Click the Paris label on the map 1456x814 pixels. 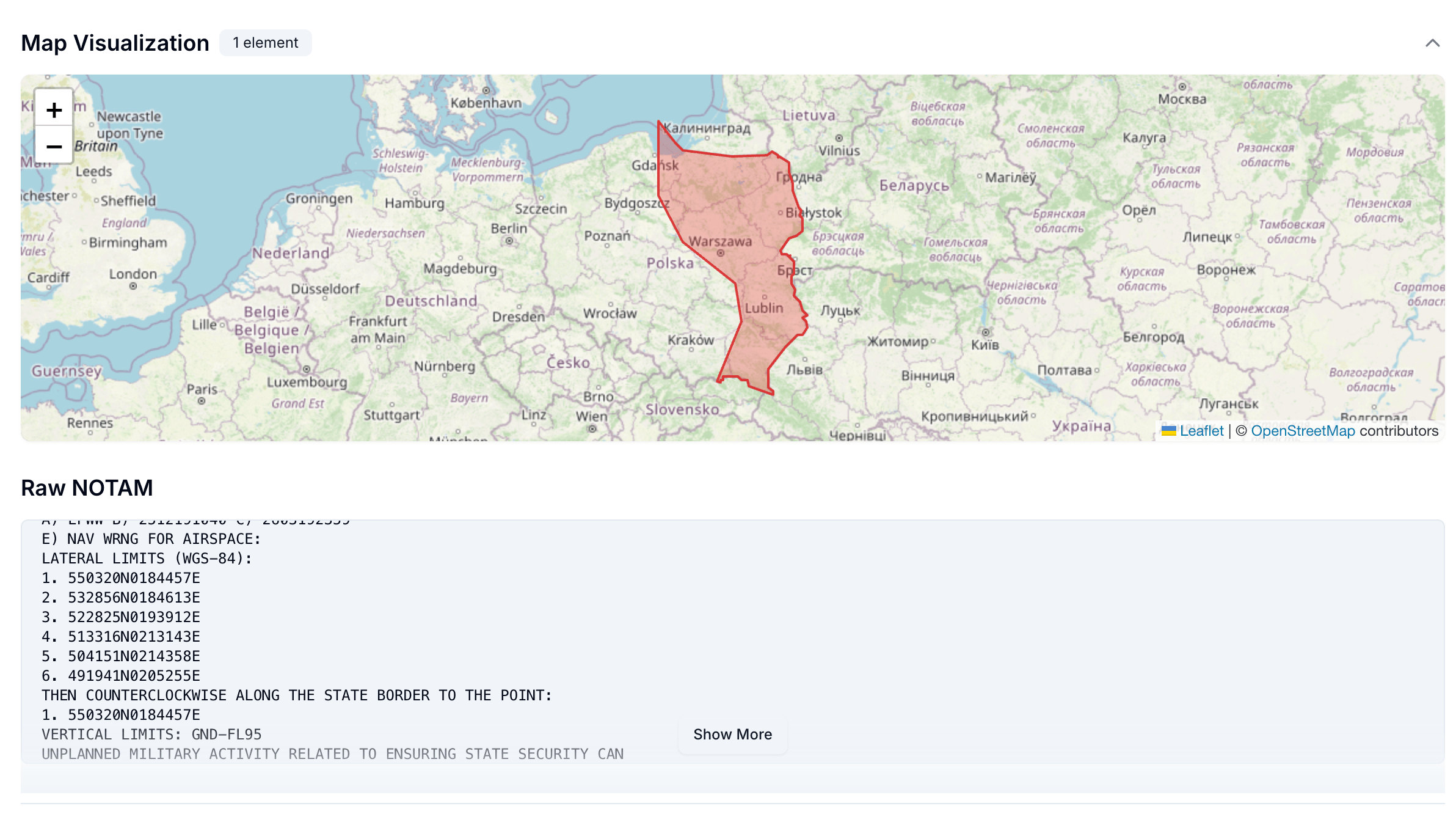pyautogui.click(x=202, y=389)
